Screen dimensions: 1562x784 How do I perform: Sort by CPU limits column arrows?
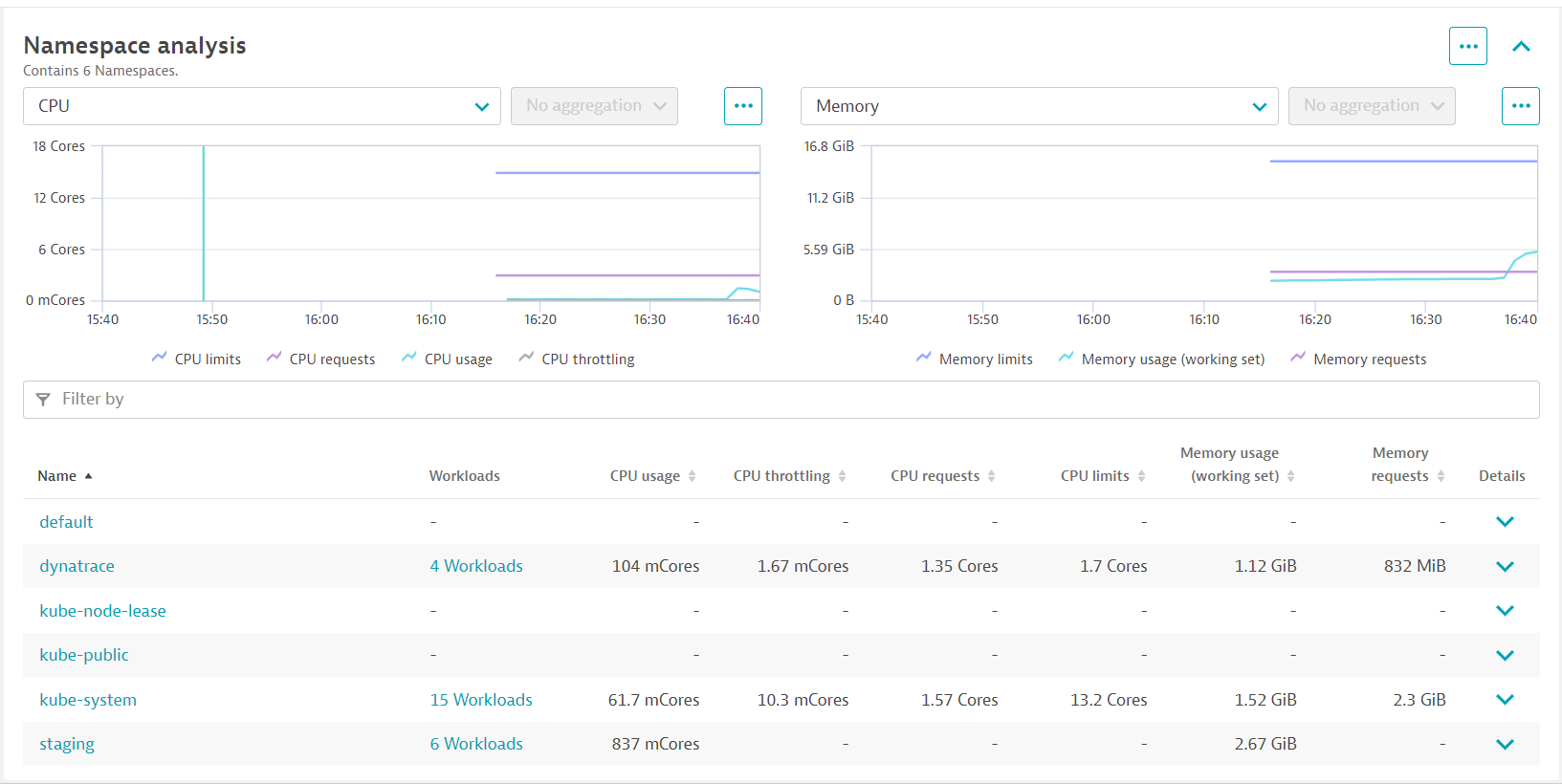click(x=1141, y=476)
